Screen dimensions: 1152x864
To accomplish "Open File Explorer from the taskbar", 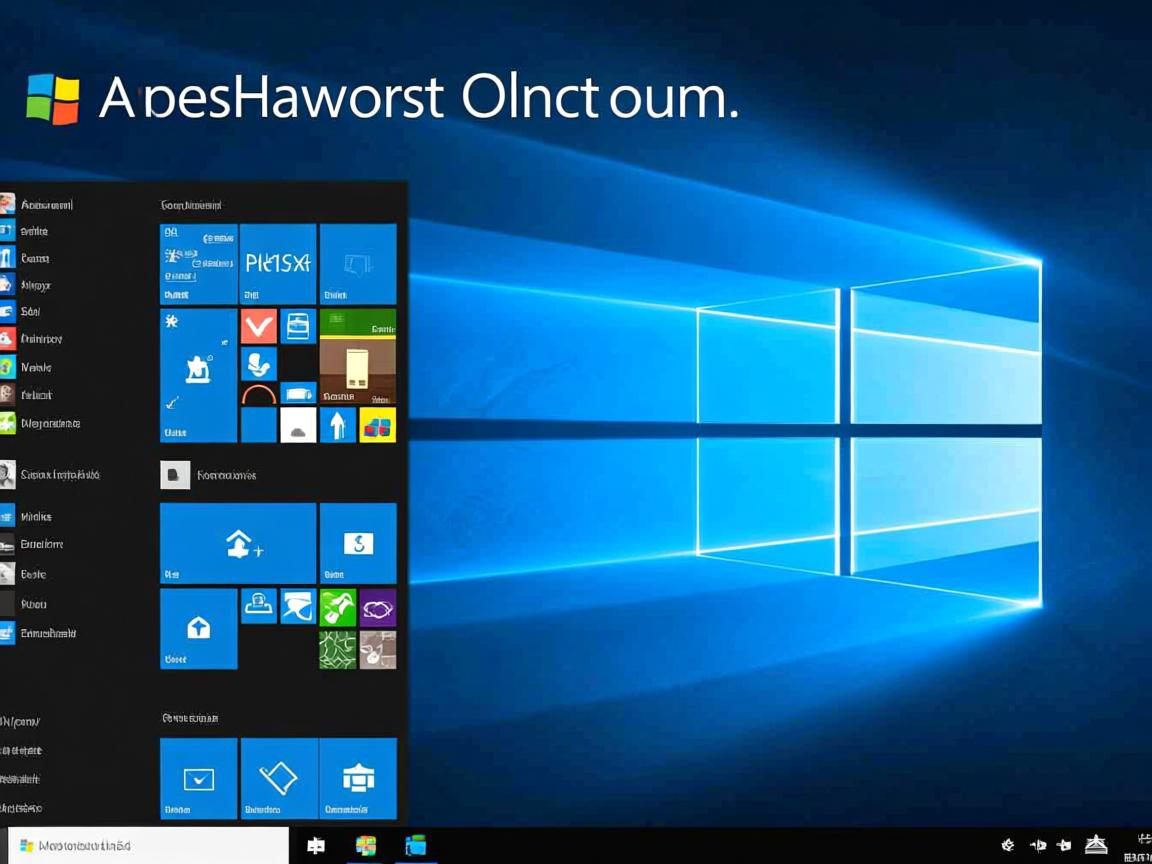I will pyautogui.click(x=415, y=845).
